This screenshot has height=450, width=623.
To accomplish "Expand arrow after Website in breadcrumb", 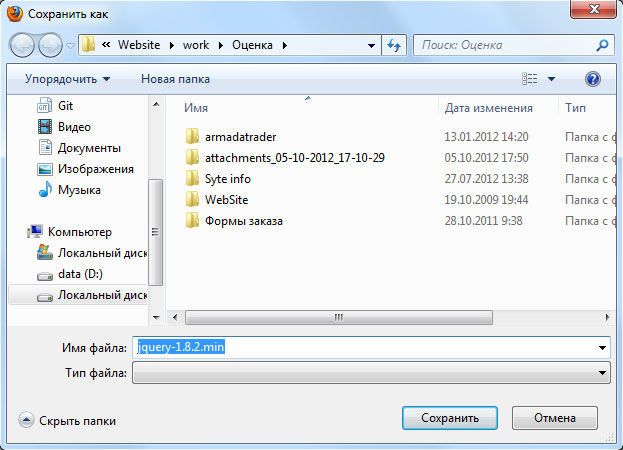I will (x=172, y=45).
